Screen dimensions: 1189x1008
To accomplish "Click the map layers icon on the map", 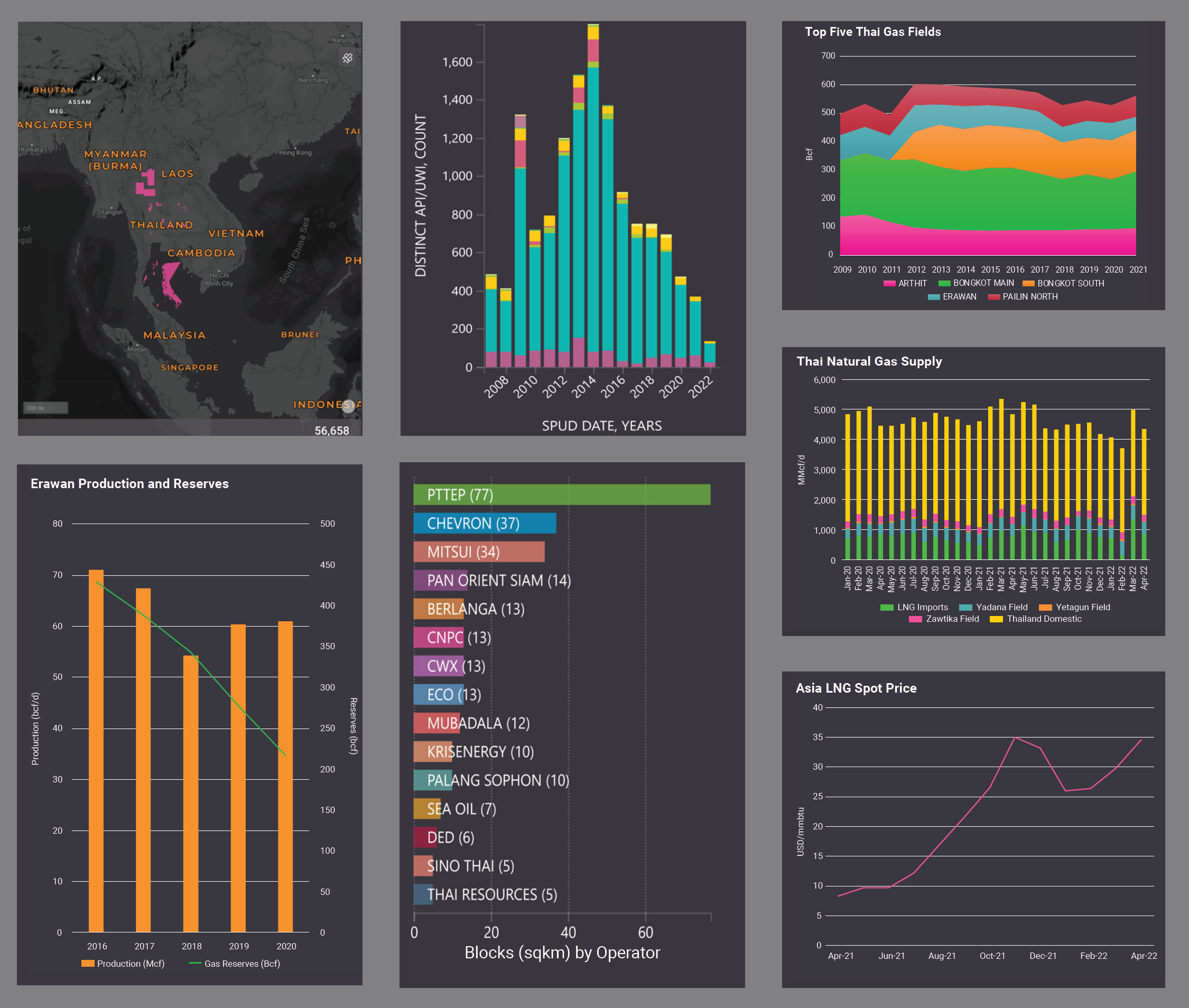I will (x=348, y=58).
